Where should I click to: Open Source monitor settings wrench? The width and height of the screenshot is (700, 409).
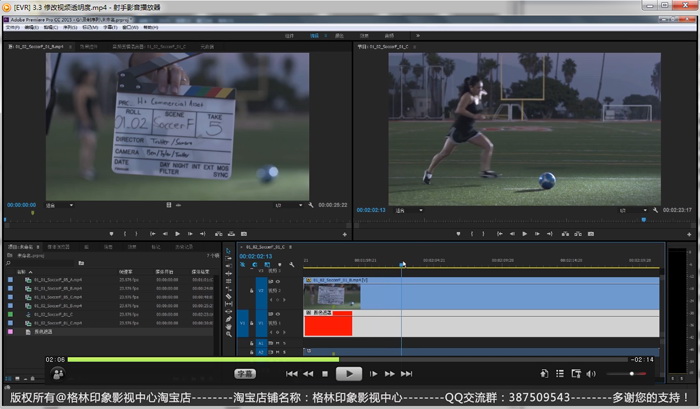point(311,205)
